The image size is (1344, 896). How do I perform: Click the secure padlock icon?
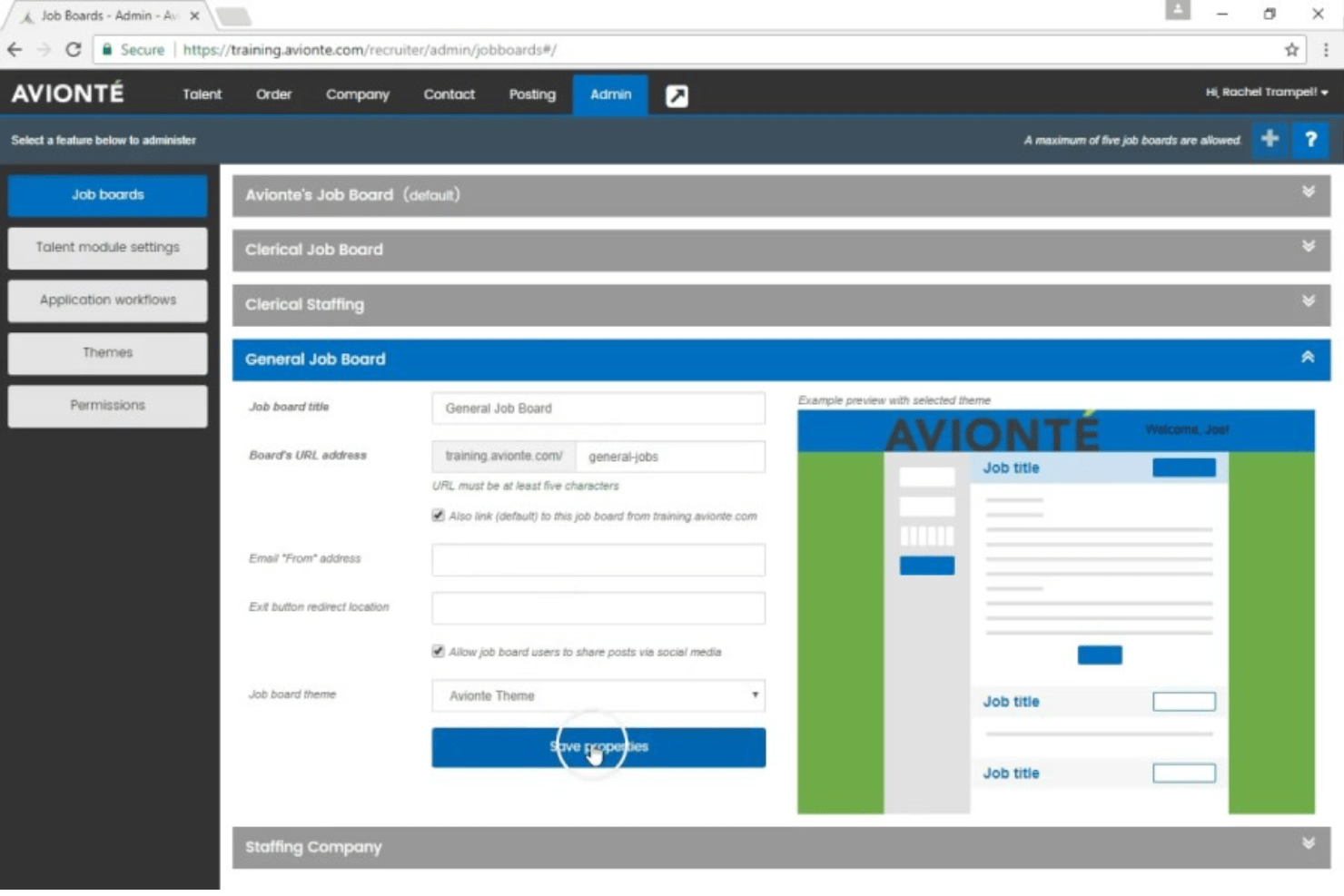107,49
